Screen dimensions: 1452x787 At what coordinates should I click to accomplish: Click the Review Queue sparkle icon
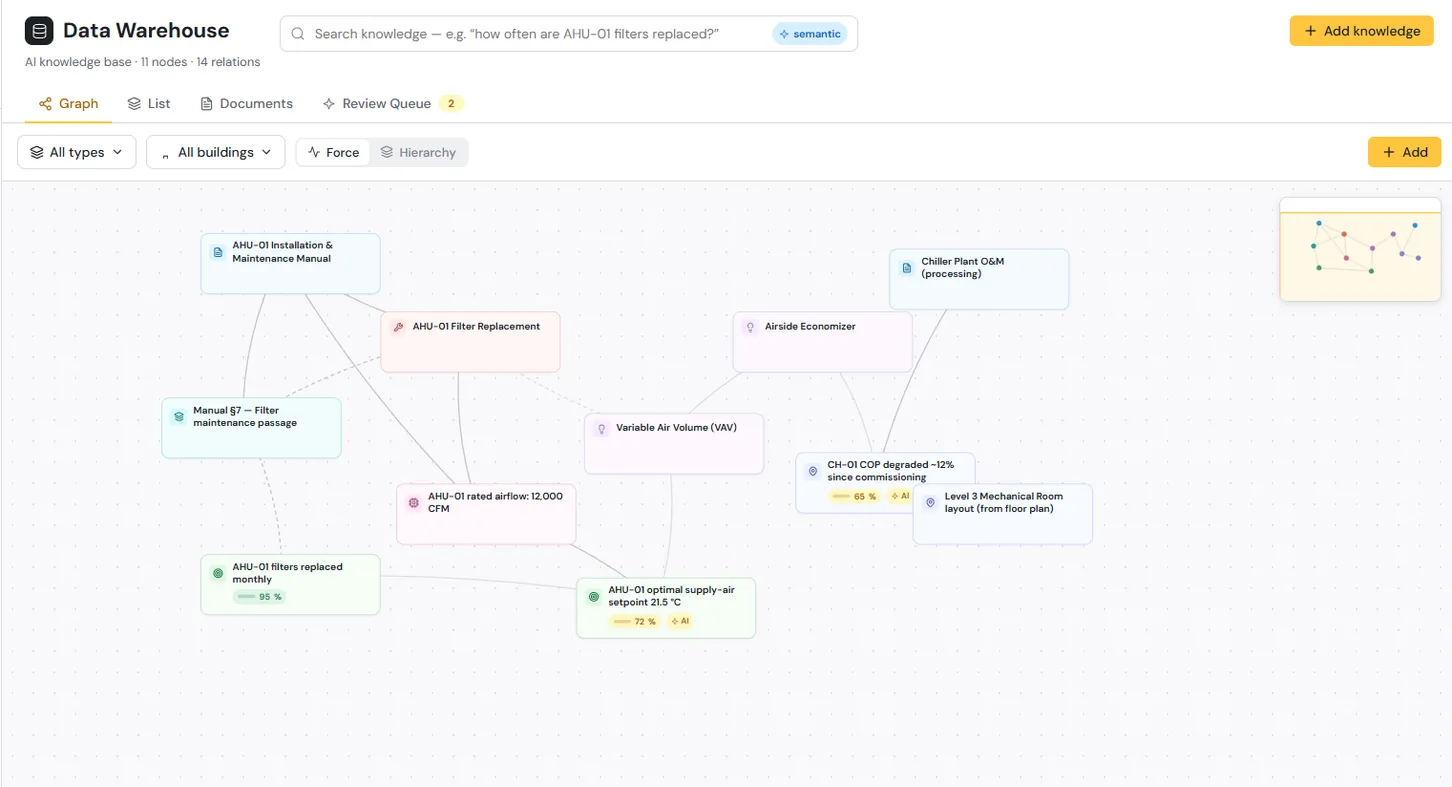(x=329, y=104)
